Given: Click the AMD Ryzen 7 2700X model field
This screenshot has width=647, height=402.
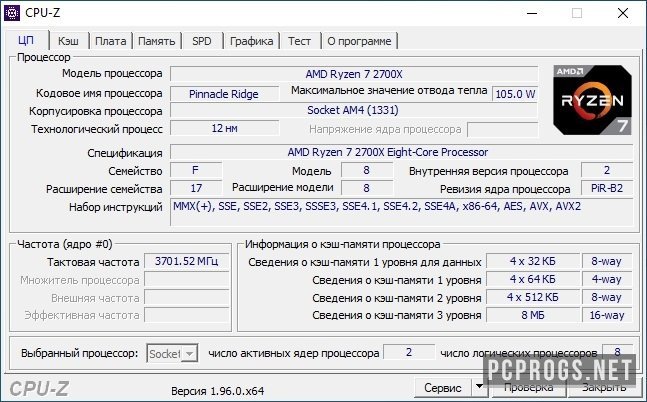Looking at the screenshot, I should [354, 74].
